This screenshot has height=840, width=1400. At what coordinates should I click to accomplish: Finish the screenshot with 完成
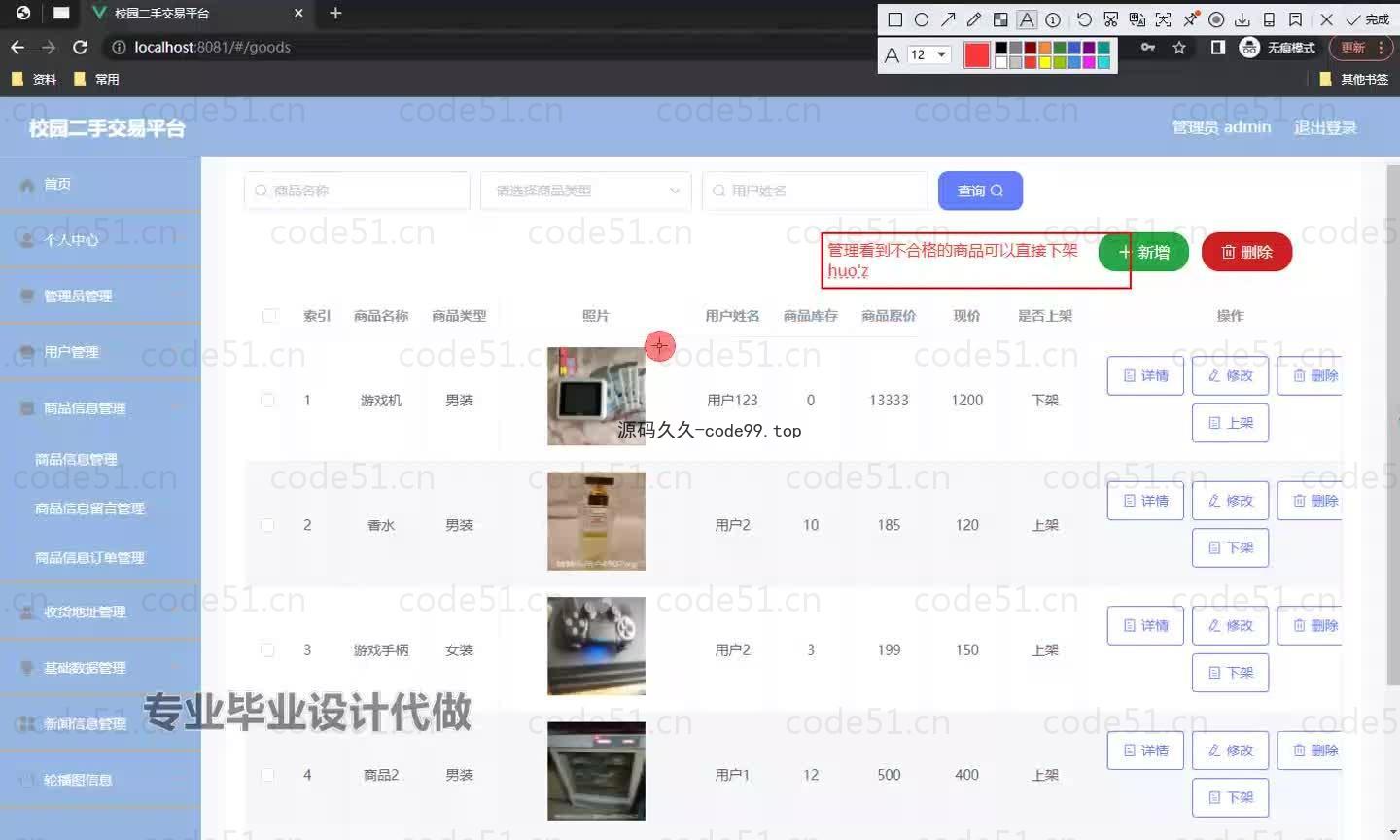coord(1367,19)
